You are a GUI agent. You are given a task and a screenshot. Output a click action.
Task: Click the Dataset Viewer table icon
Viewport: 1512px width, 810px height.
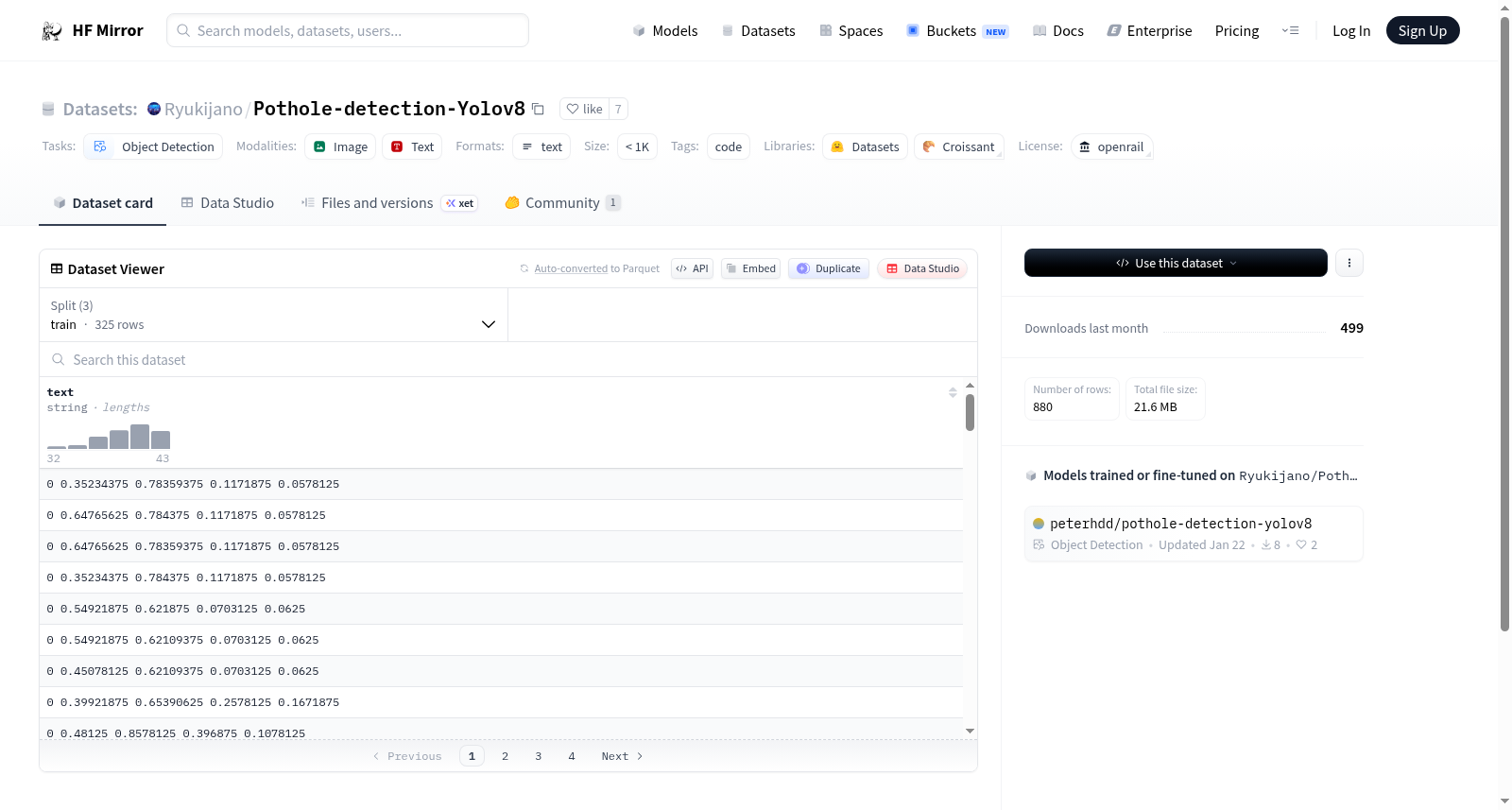click(x=57, y=269)
